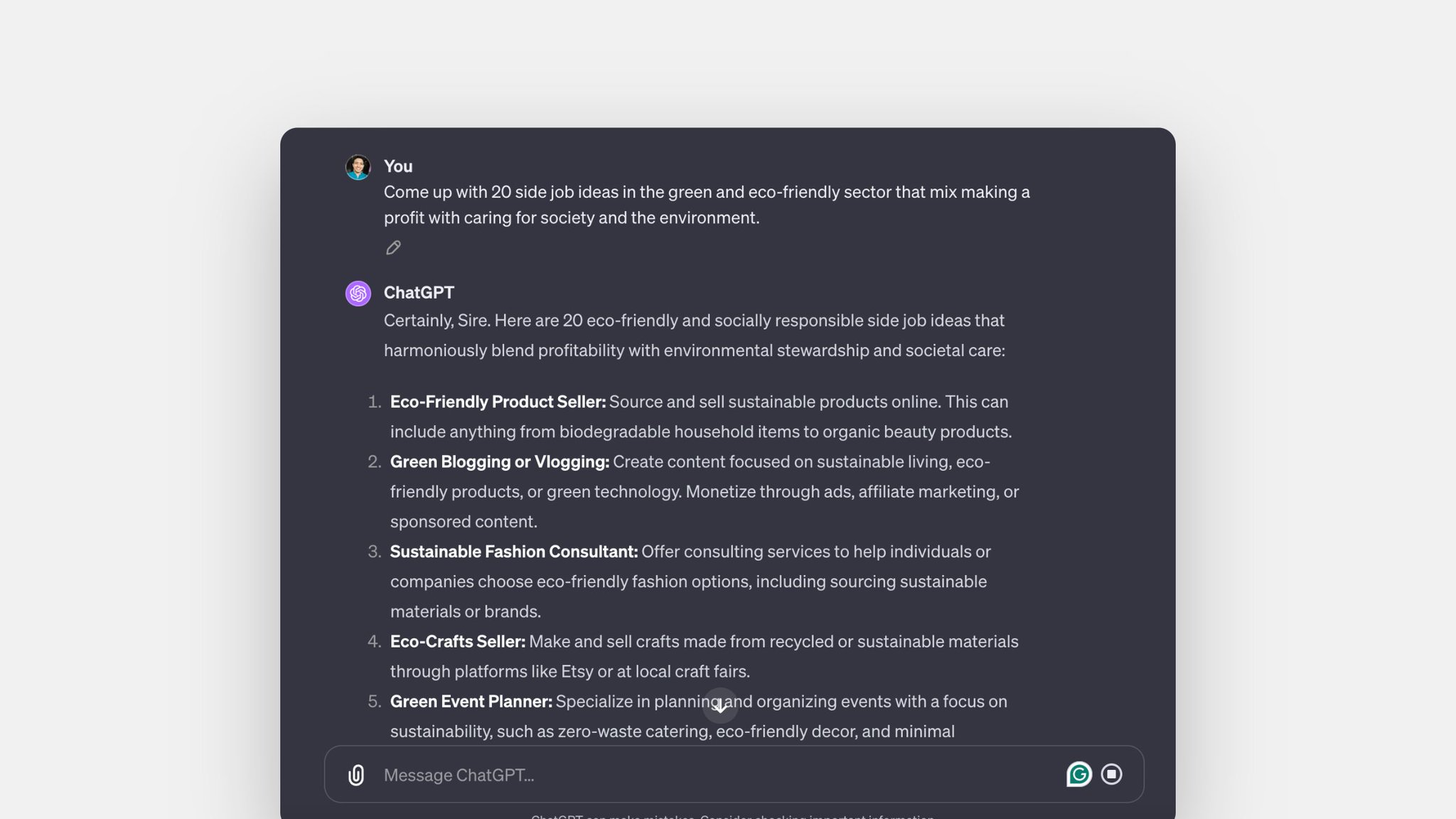
Task: Click the "ChatGPT" sender name
Action: tap(419, 292)
